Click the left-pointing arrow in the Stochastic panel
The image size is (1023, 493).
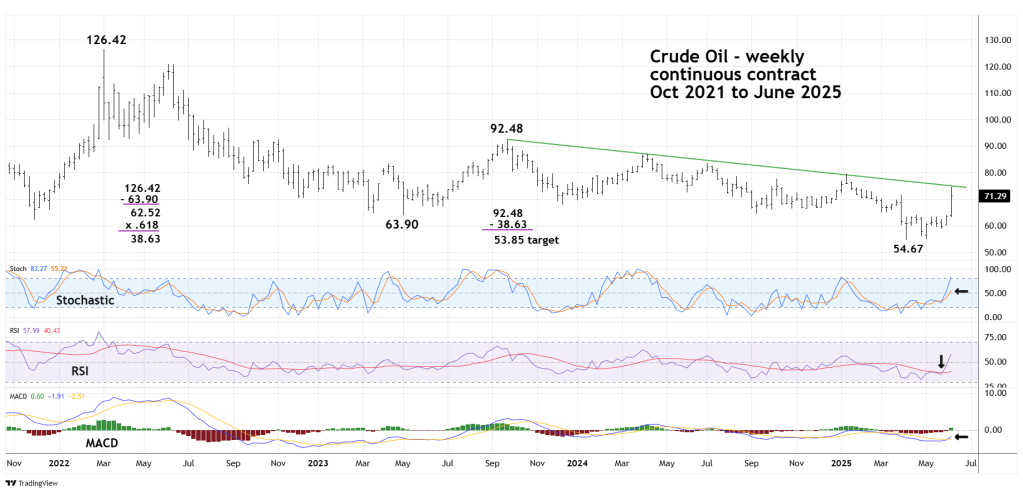(x=961, y=291)
